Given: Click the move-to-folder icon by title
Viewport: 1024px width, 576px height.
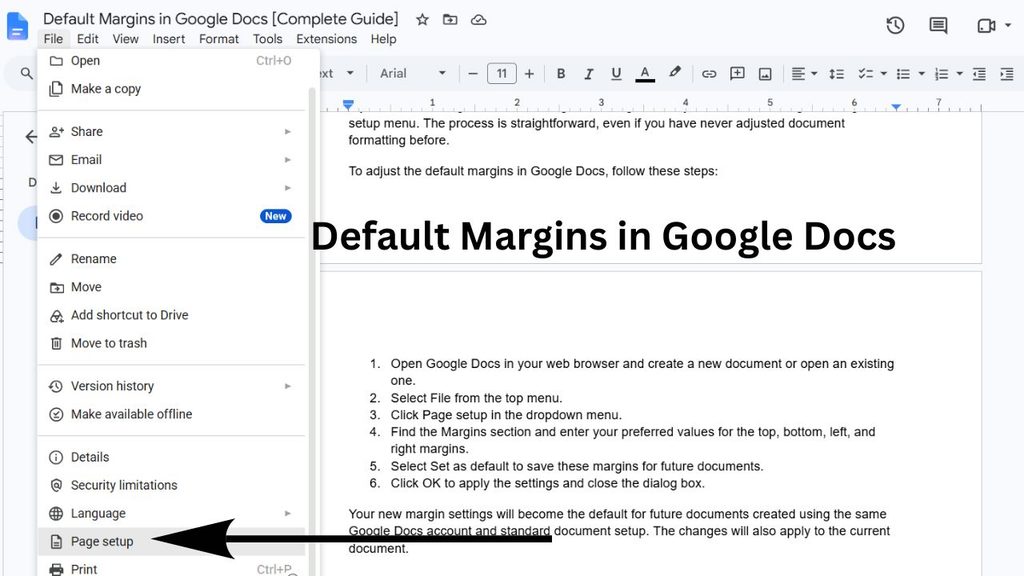Looking at the screenshot, I should click(x=450, y=20).
